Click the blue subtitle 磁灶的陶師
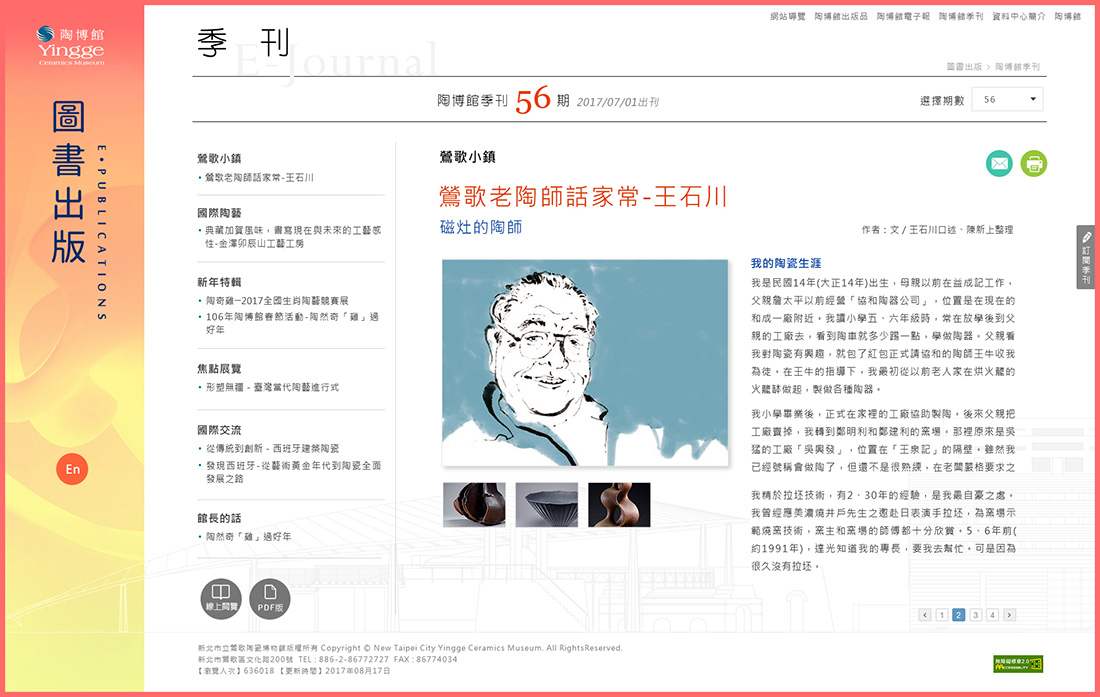Image resolution: width=1100 pixels, height=697 pixels. pos(481,227)
